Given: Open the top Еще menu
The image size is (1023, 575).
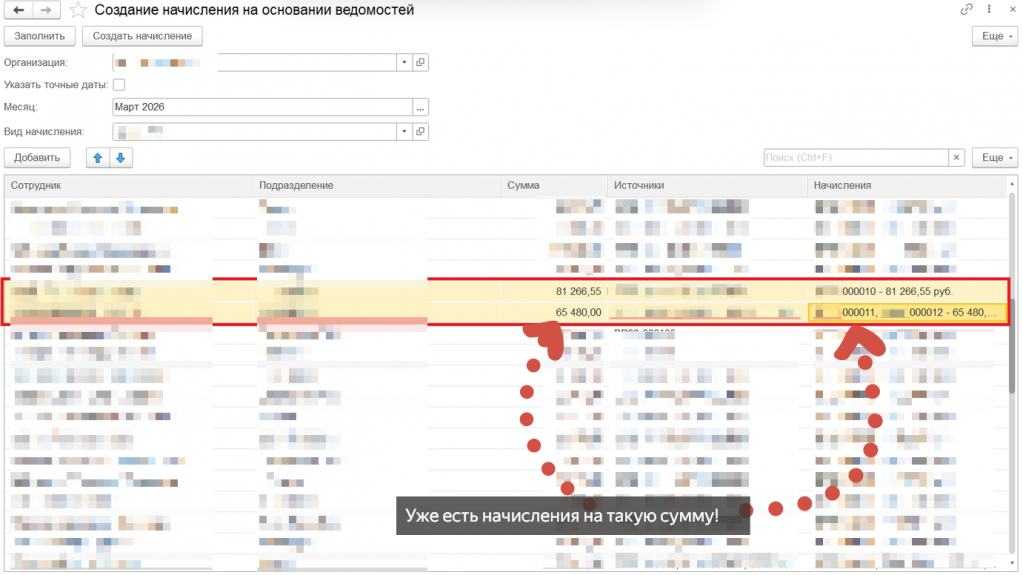Looking at the screenshot, I should click(x=995, y=36).
